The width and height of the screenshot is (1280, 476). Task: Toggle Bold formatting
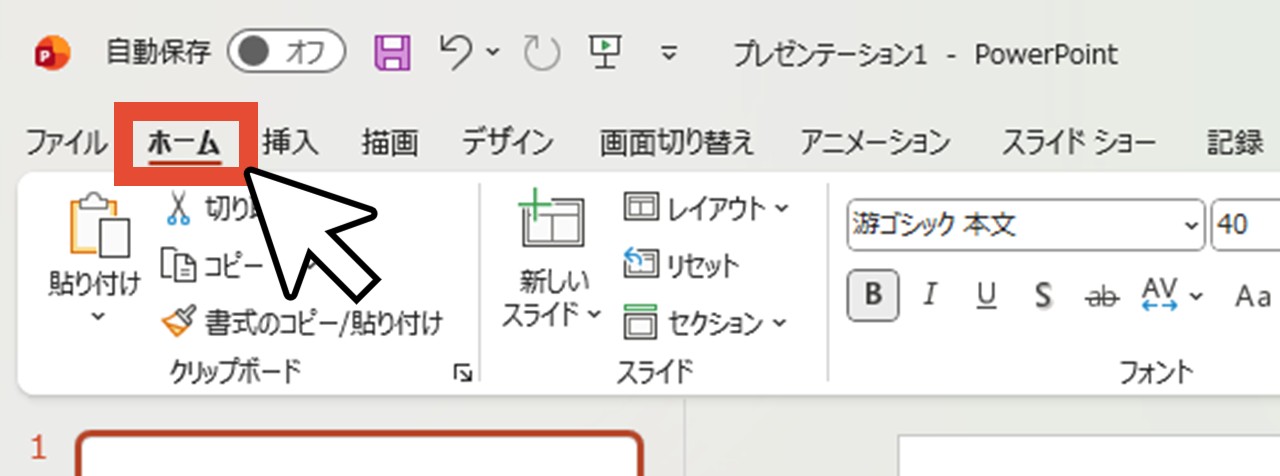tap(874, 295)
